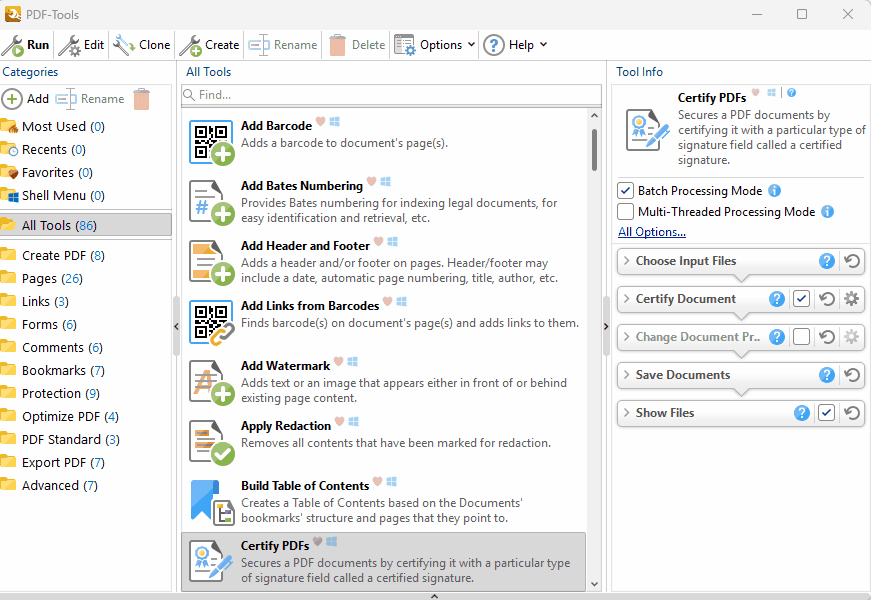Select the Add Barcode tool icon

click(x=211, y=142)
